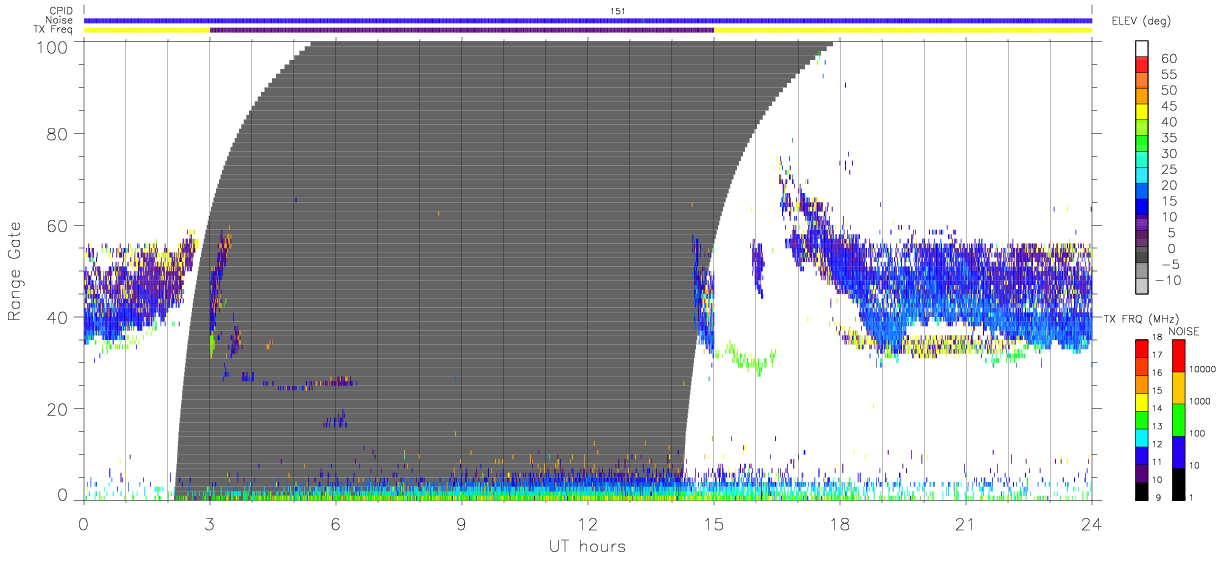Viewport: 1228px width, 567px height.
Task: Click the '1000' label on NOISE bar
Action: (1199, 400)
